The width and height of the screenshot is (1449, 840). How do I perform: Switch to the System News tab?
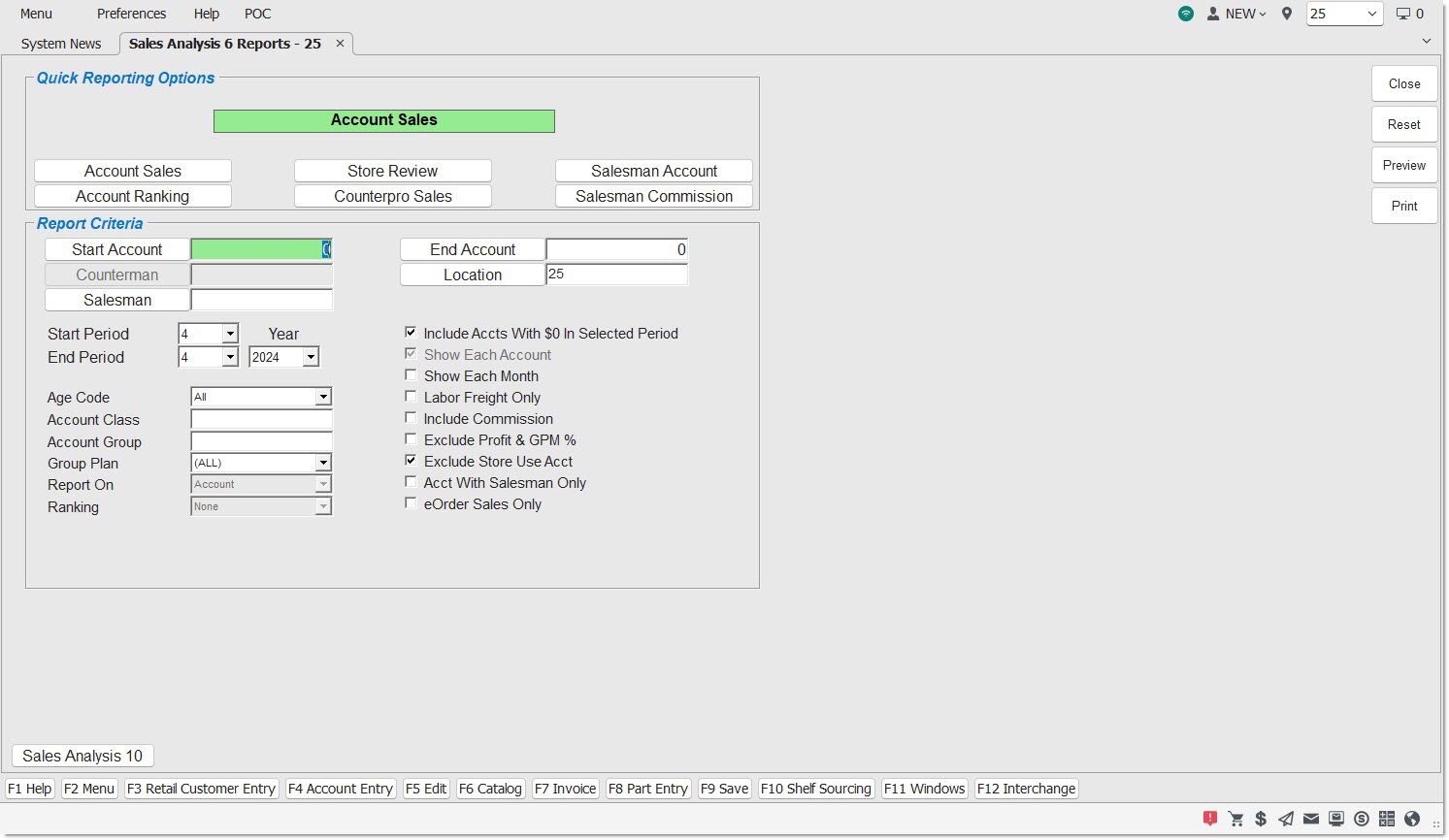pyautogui.click(x=61, y=44)
